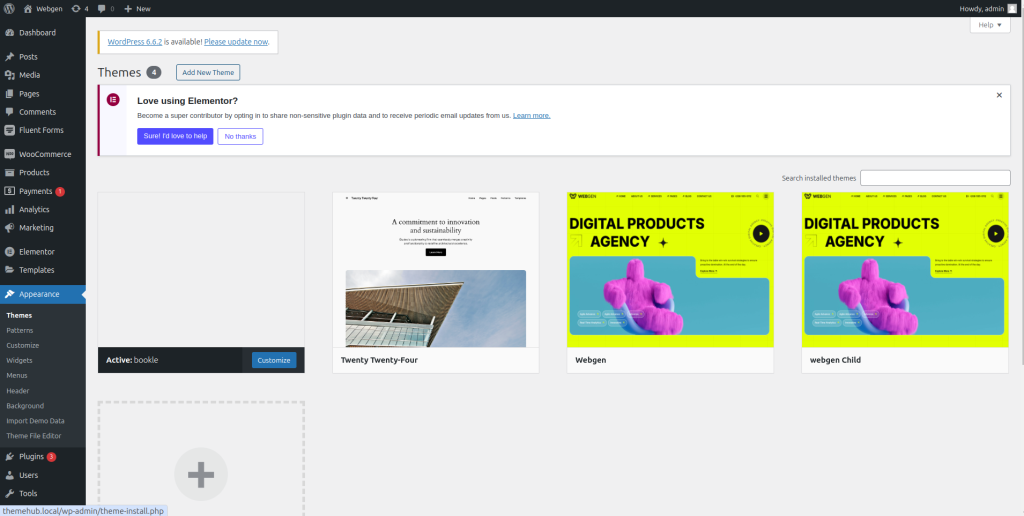Select the Twenty Twenty-Four theme screenshot
Image resolution: width=1024 pixels, height=516 pixels.
(436, 270)
